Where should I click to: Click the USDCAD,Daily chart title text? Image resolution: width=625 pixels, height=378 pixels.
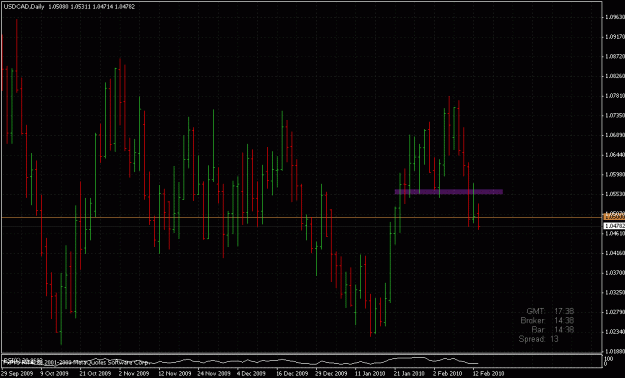(24, 7)
